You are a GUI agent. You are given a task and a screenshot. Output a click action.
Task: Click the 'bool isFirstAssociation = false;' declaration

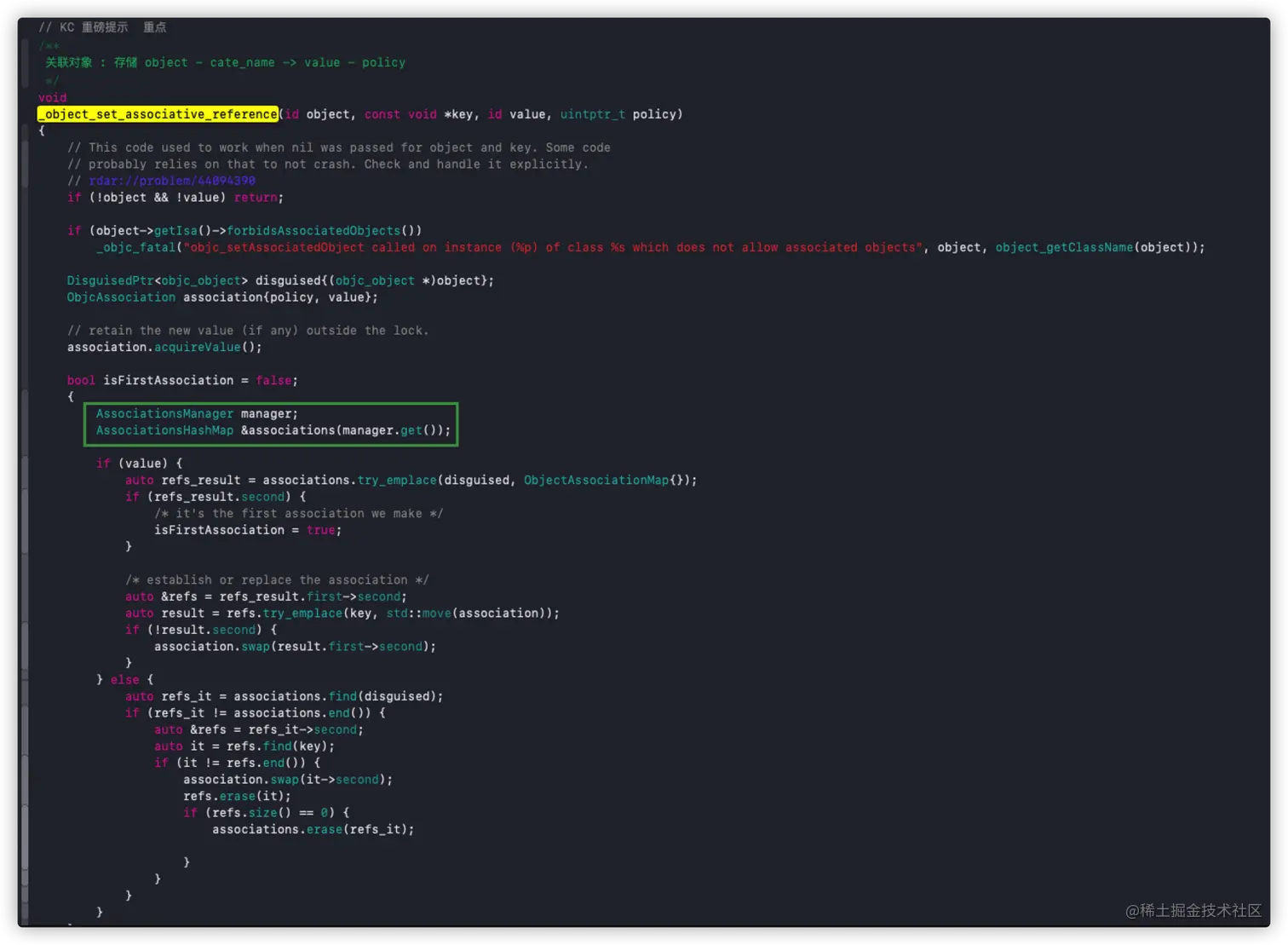pyautogui.click(x=182, y=381)
